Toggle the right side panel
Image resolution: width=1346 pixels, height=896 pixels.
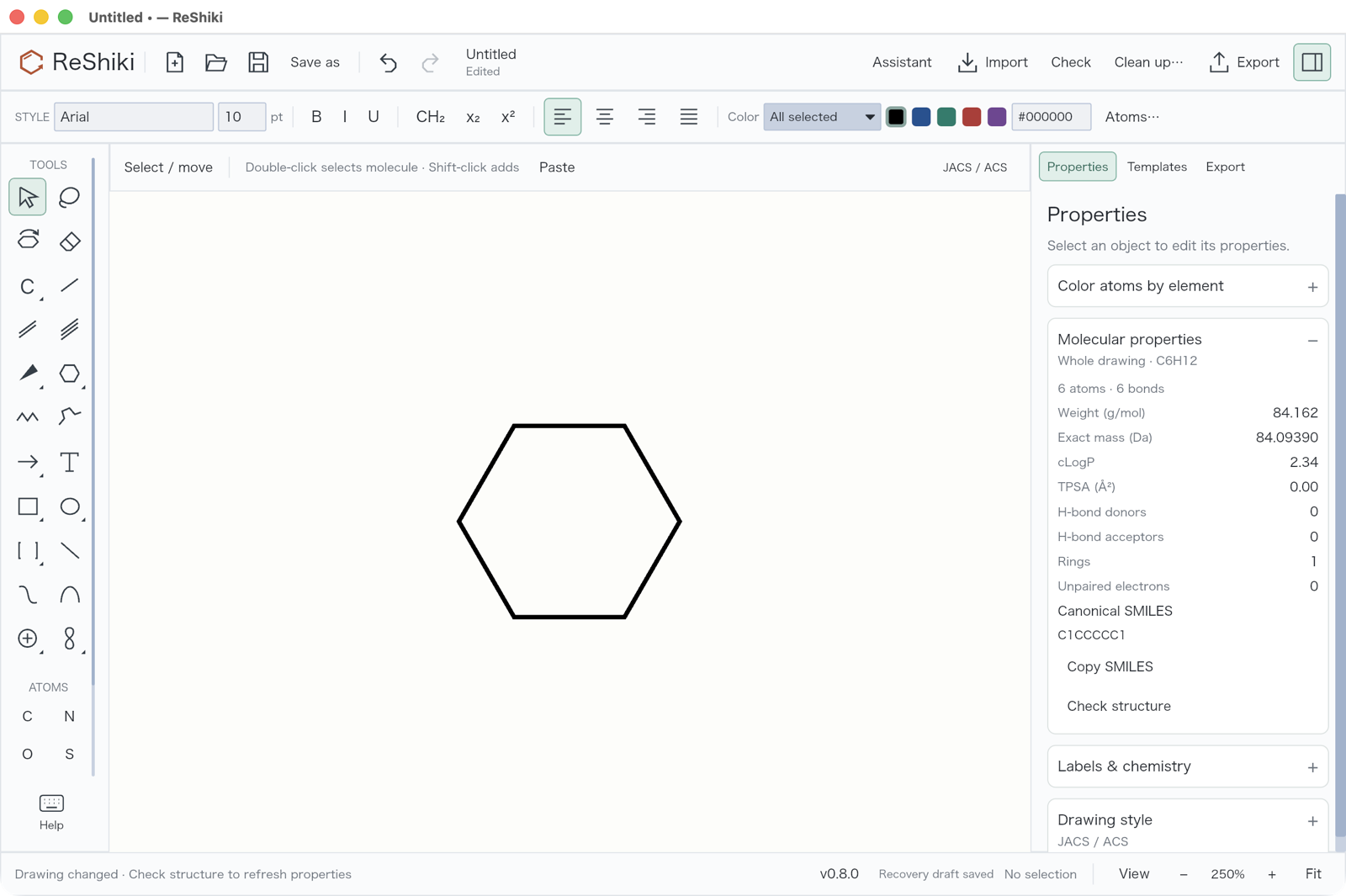click(x=1312, y=62)
